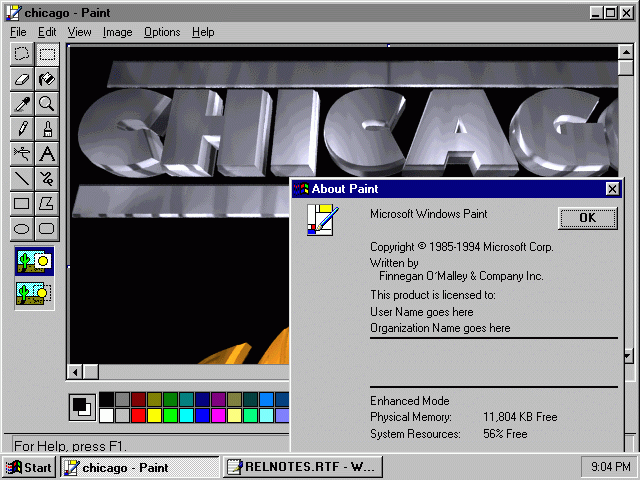Click 'User Name goes here' text
This screenshot has height=480, width=640.
tap(422, 312)
